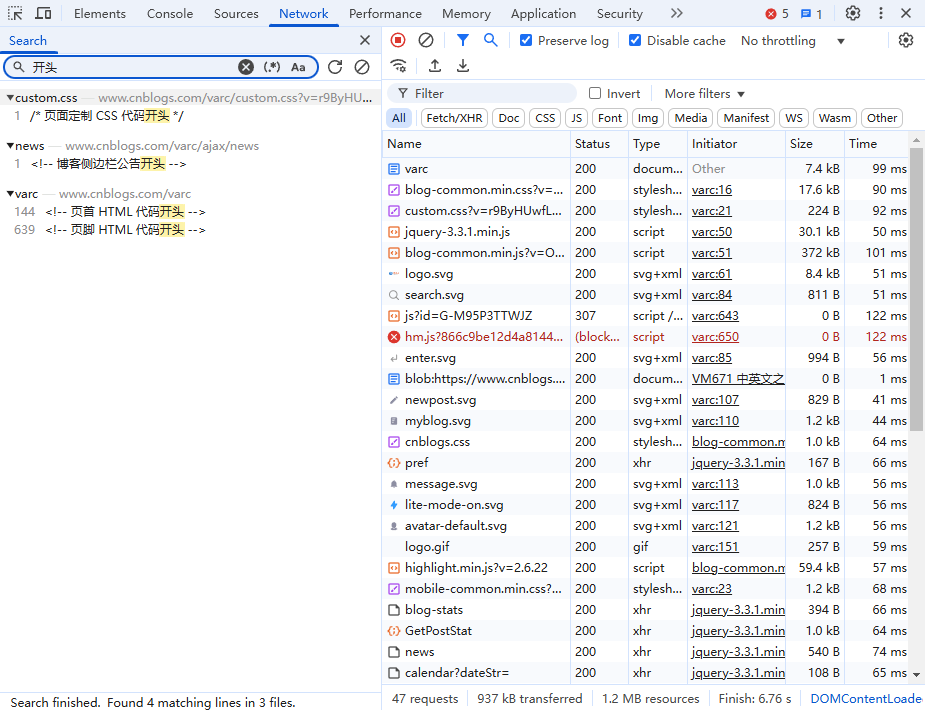The image size is (925, 710).
Task: Open the Application tab
Action: tap(543, 14)
